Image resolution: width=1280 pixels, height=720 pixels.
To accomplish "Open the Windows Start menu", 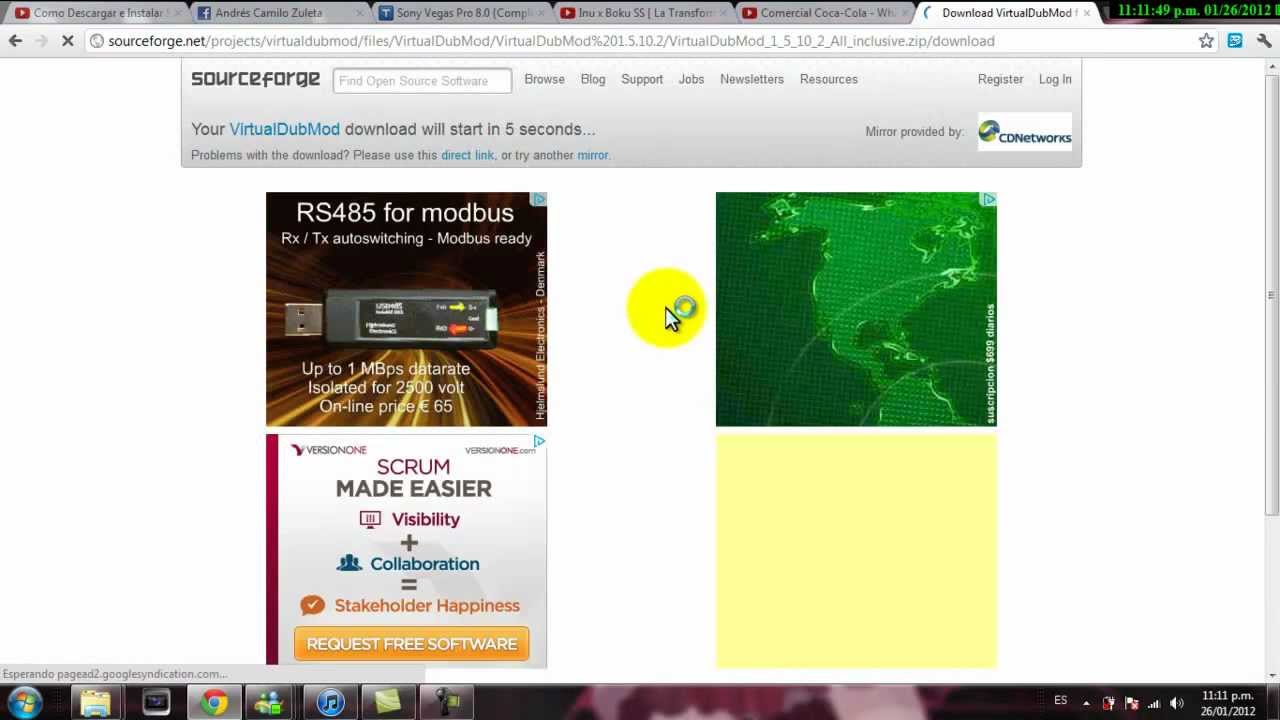I will (24, 702).
